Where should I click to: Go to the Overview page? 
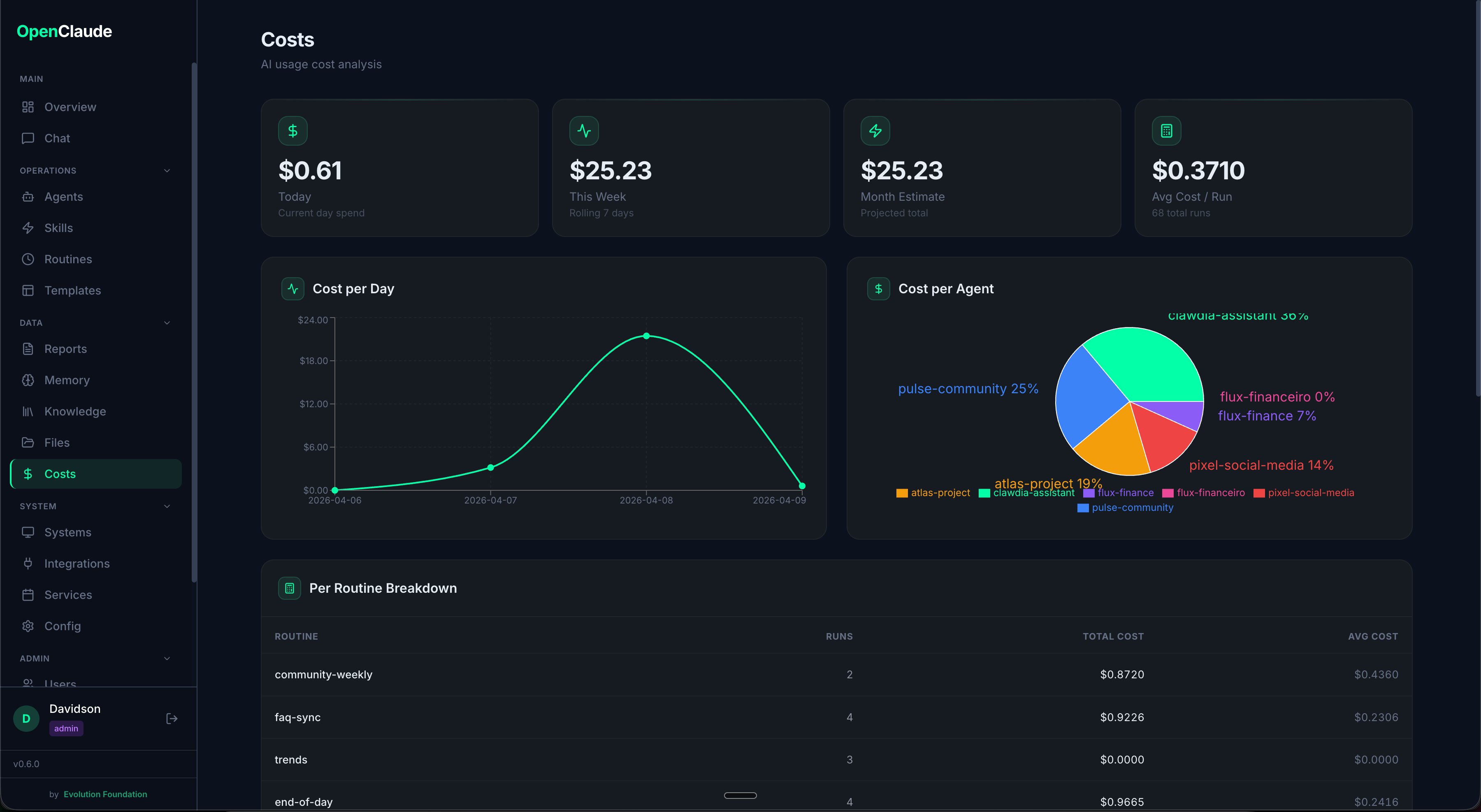tap(70, 107)
